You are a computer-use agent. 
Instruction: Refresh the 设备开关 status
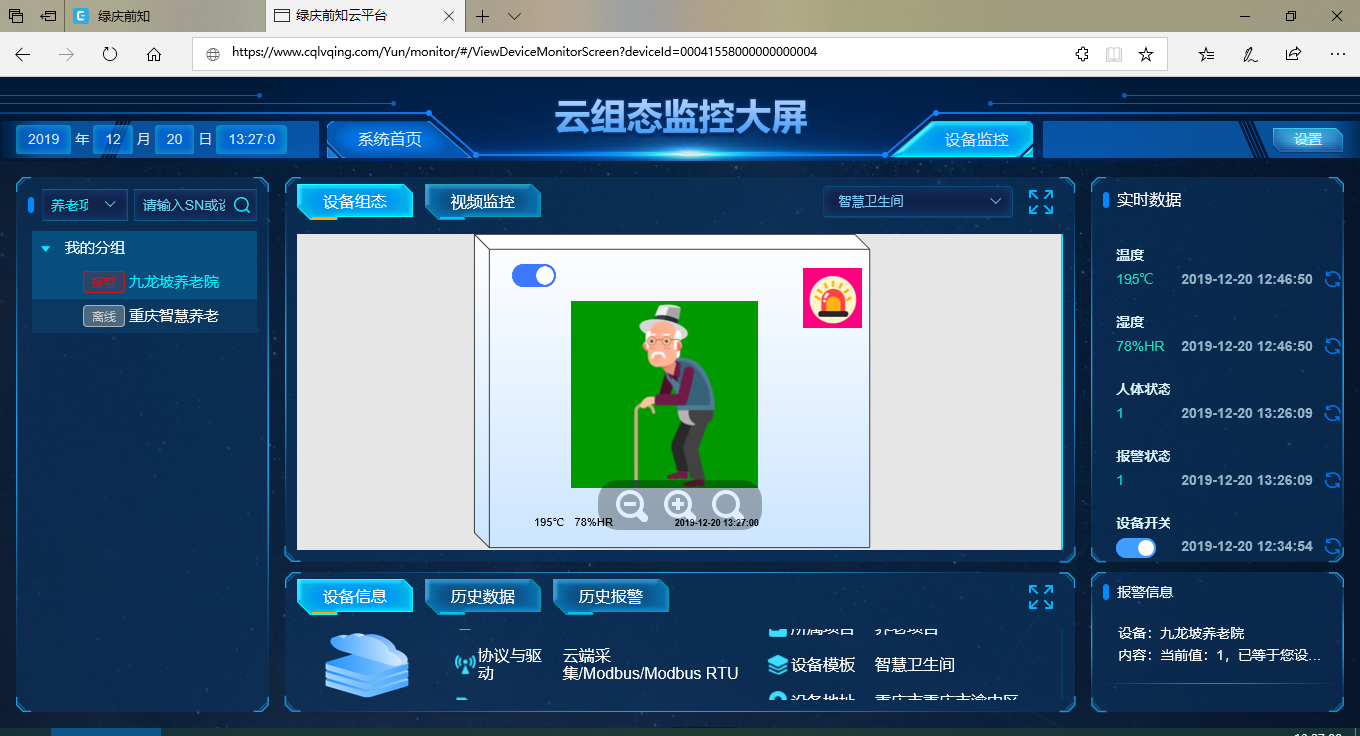(x=1332, y=547)
